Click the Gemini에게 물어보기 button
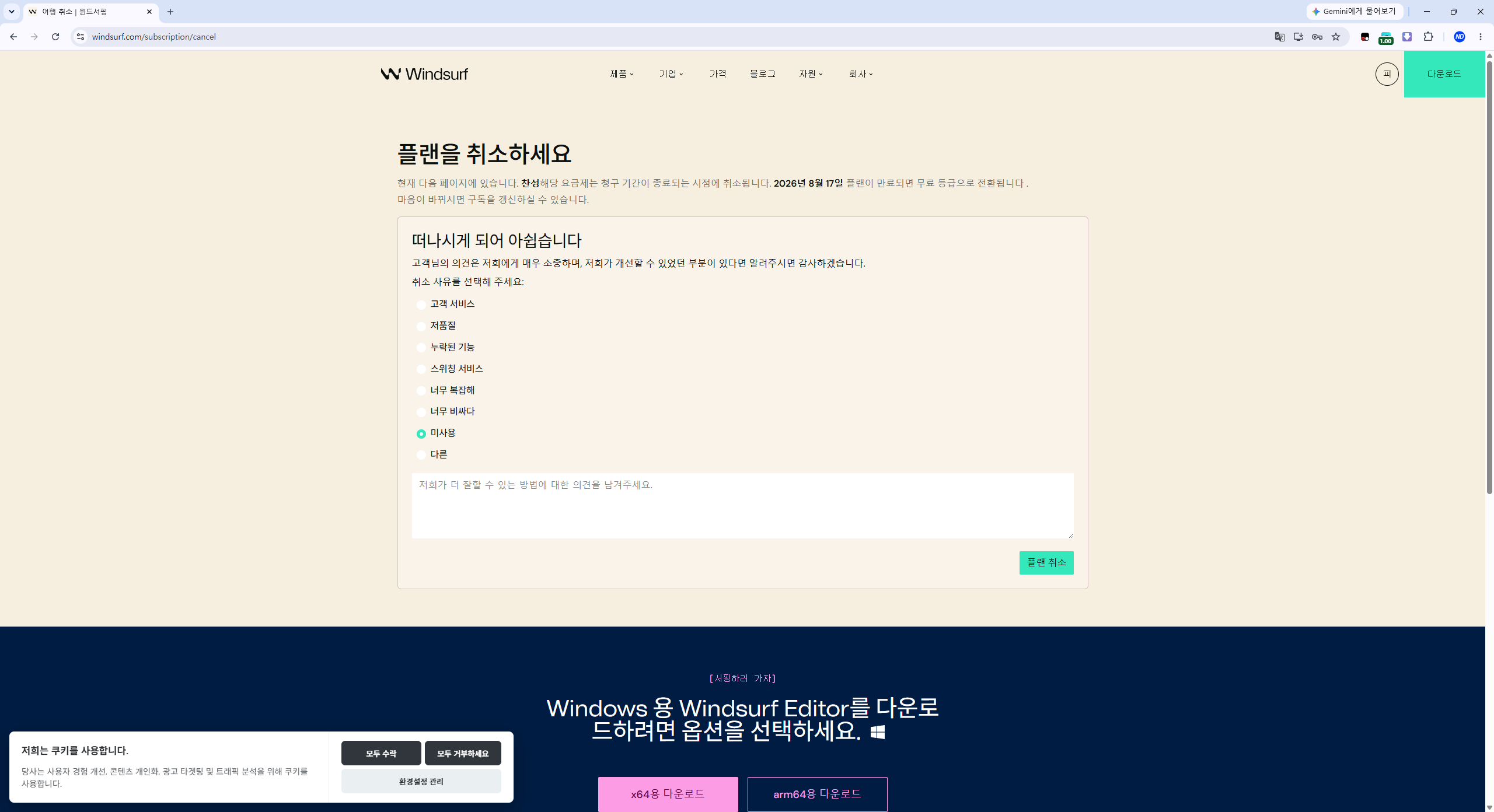Viewport: 1494px width, 812px height. tap(1355, 12)
